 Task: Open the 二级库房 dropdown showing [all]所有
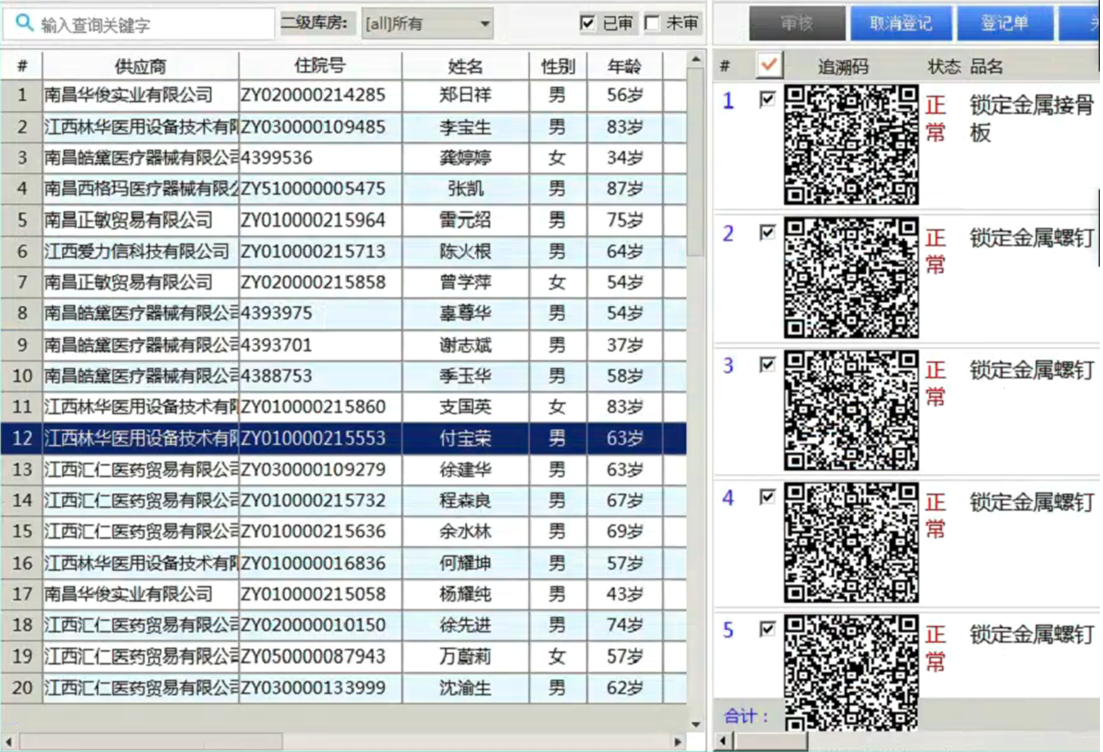[427, 24]
